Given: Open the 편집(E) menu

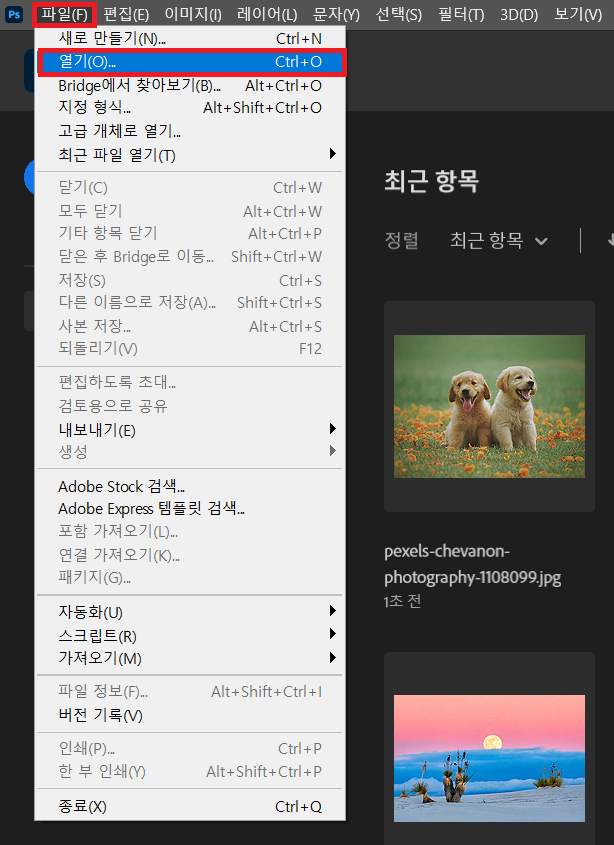Looking at the screenshot, I should tap(126, 15).
